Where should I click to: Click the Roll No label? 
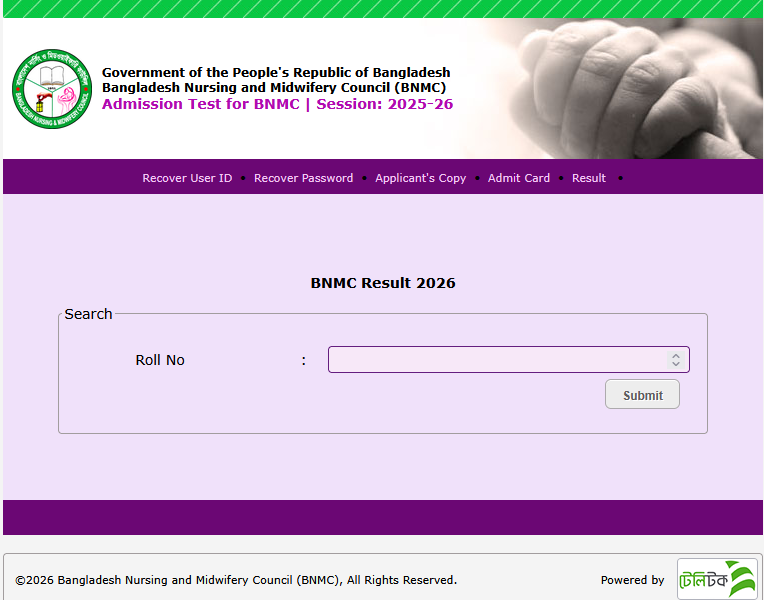click(x=160, y=360)
